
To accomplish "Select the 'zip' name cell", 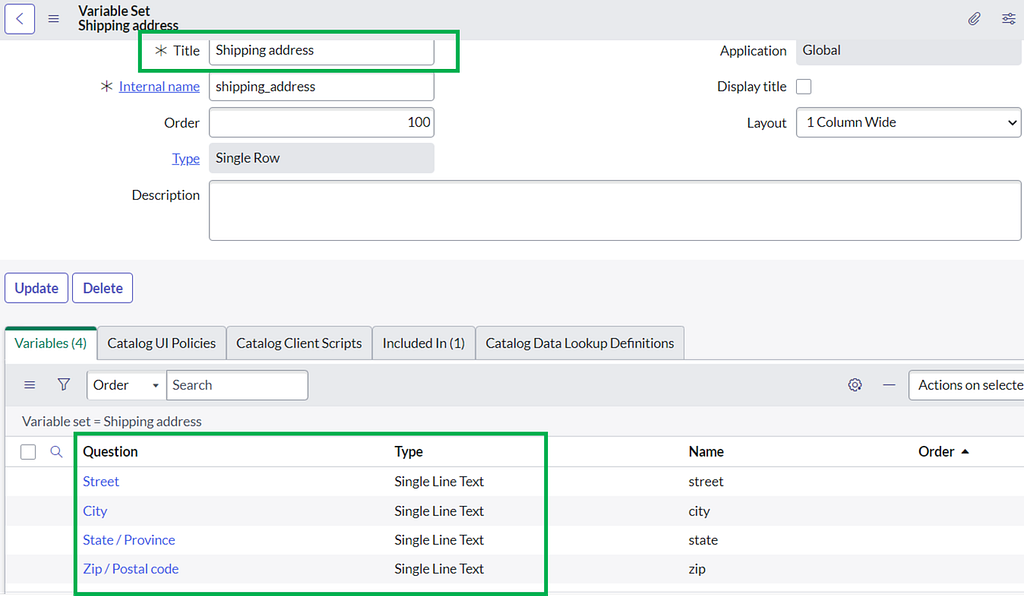I will pyautogui.click(x=697, y=569).
